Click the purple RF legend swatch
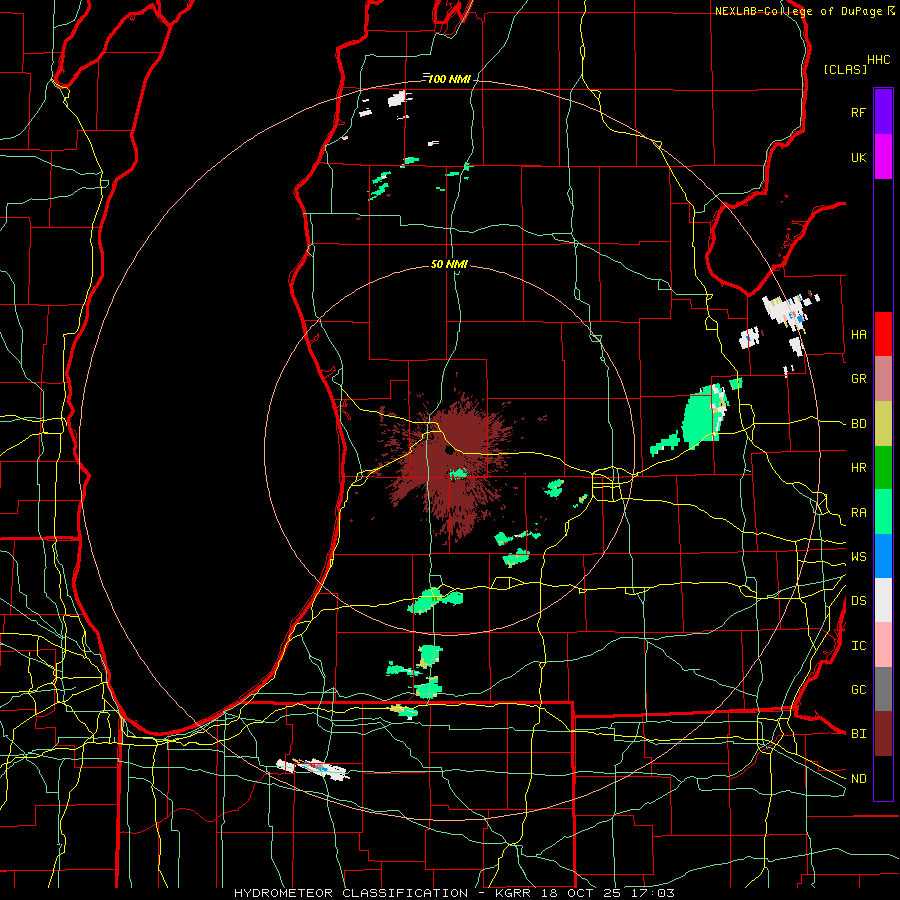This screenshot has height=900, width=900. coord(883,111)
